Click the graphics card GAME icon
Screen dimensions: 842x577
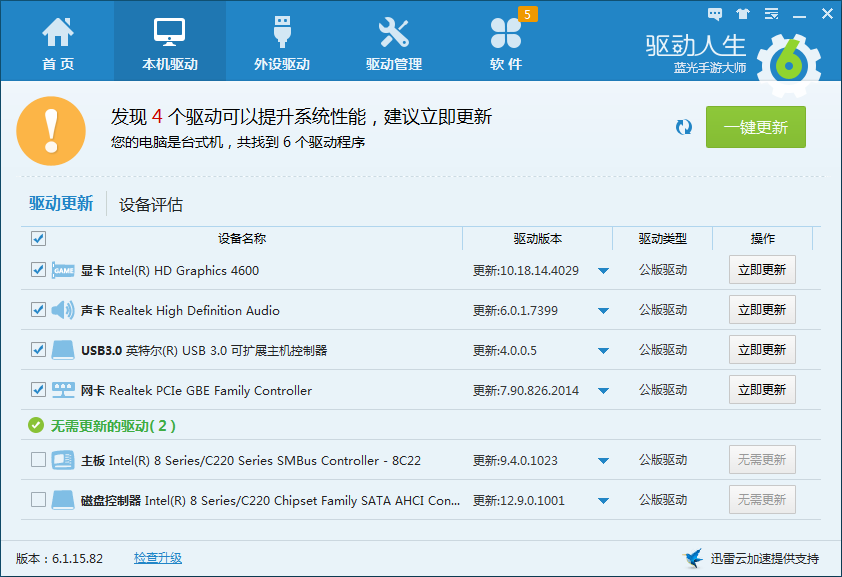tap(63, 270)
